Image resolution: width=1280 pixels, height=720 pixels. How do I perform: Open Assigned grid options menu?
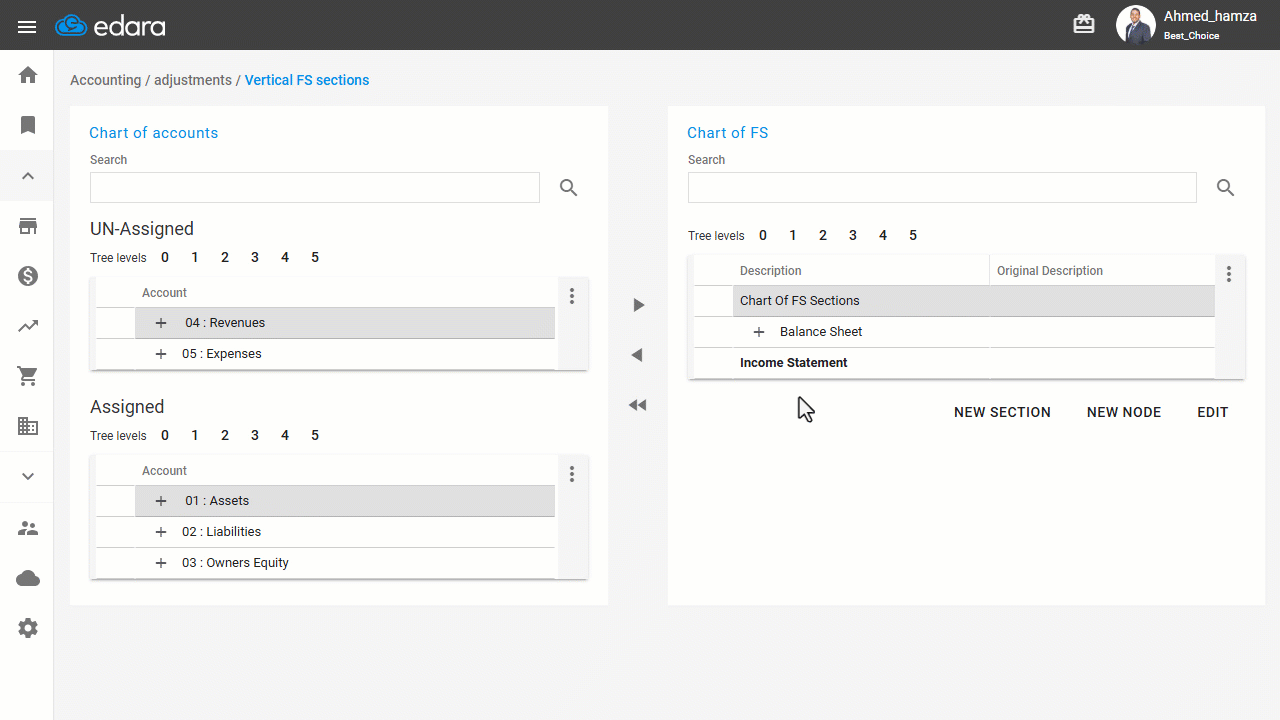point(572,474)
